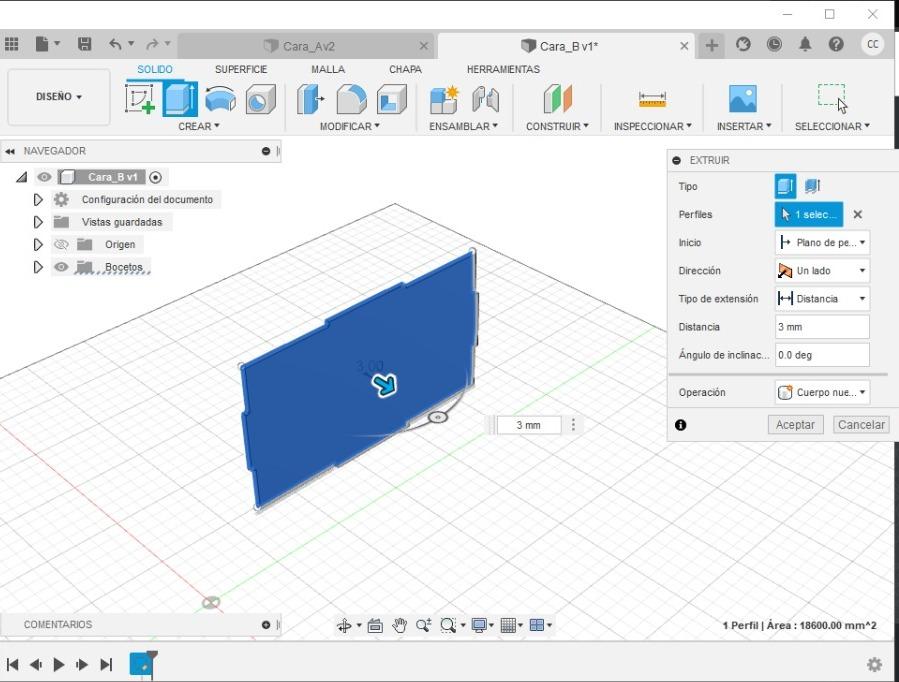Image resolution: width=899 pixels, height=682 pixels.
Task: Open the notifications bell
Action: 805,44
